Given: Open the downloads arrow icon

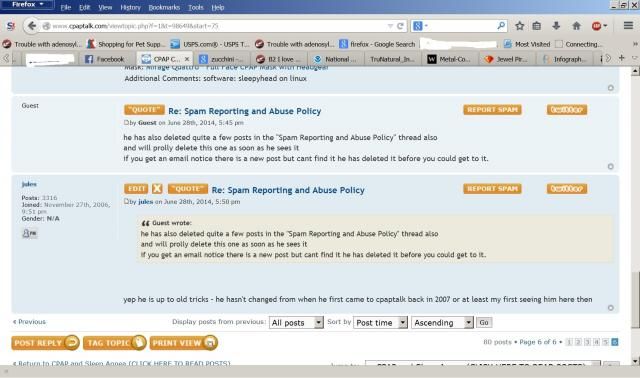Looking at the screenshot, I should pos(556,26).
